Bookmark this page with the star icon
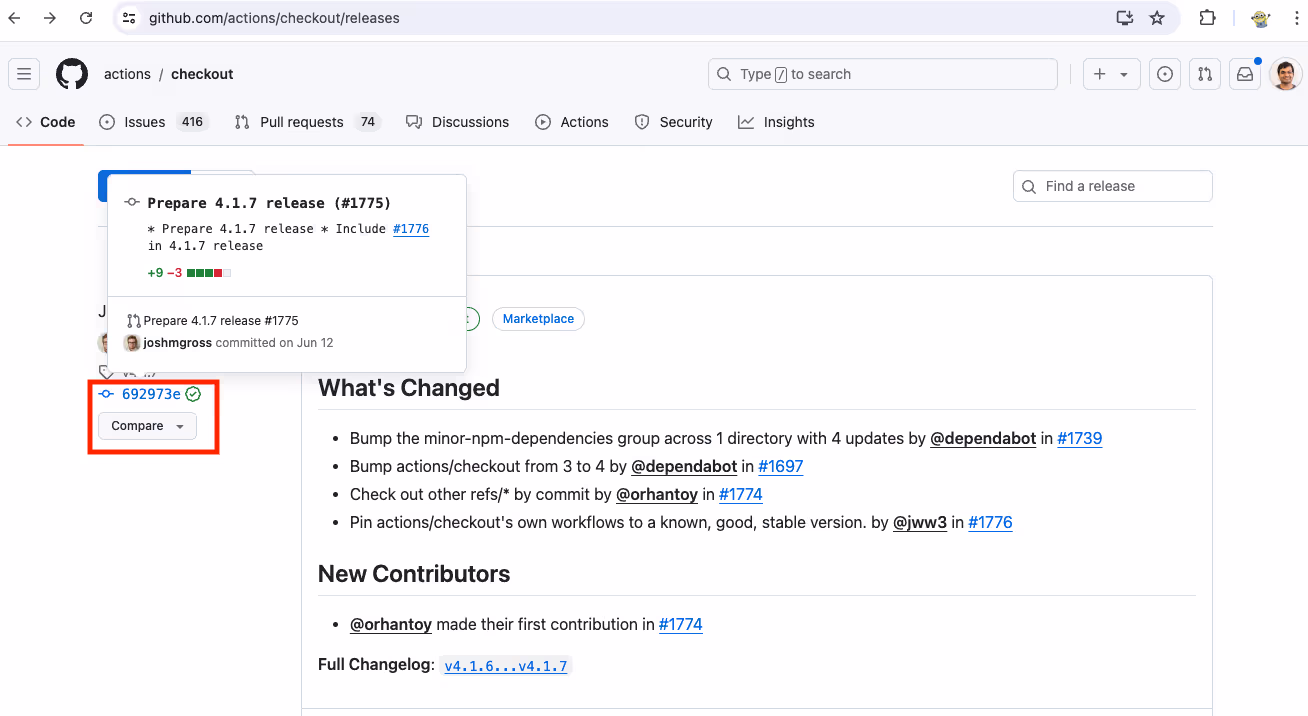This screenshot has height=716, width=1308. point(1157,18)
